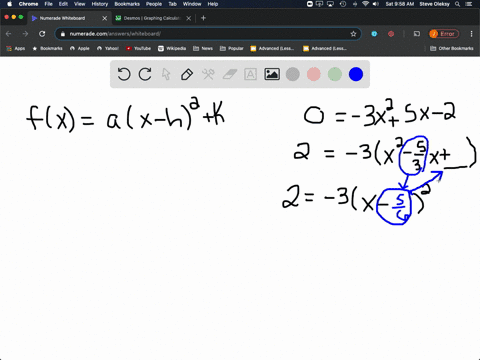480x360 pixels.
Task: Close the Numerade Whiteboard tab
Action: (105, 18)
